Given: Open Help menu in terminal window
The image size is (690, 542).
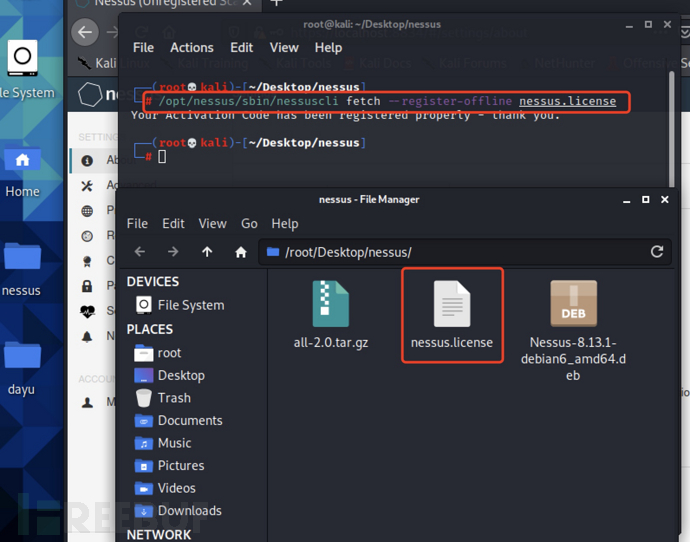Looking at the screenshot, I should (328, 48).
